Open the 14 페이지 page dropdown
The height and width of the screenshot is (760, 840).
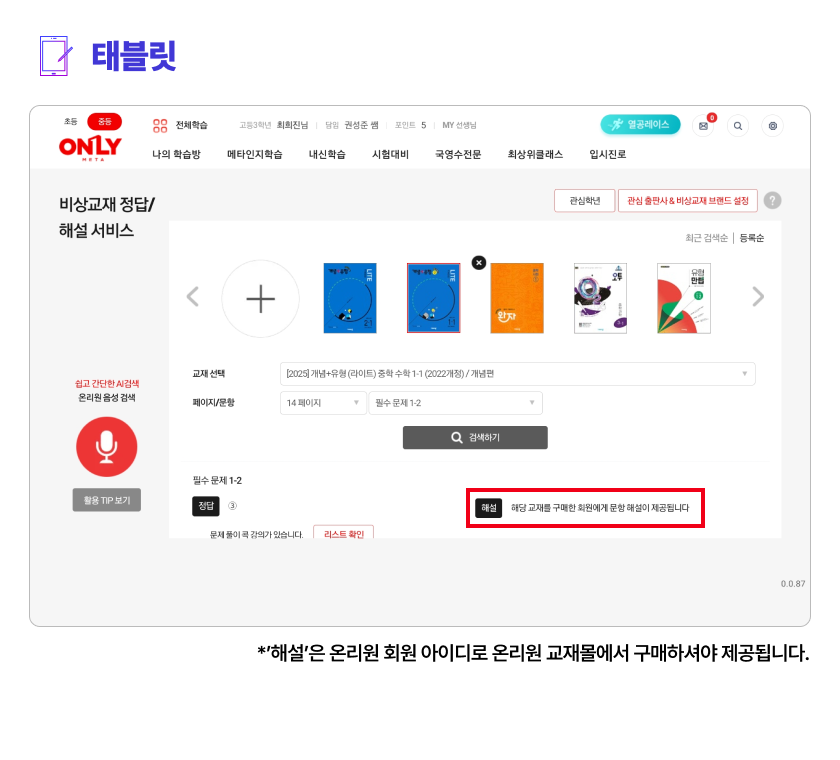click(x=323, y=403)
